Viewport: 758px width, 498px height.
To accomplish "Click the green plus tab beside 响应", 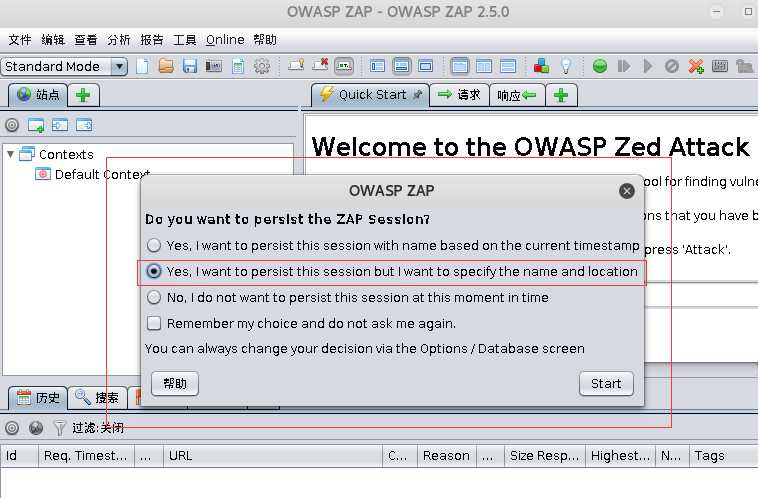I will click(561, 95).
